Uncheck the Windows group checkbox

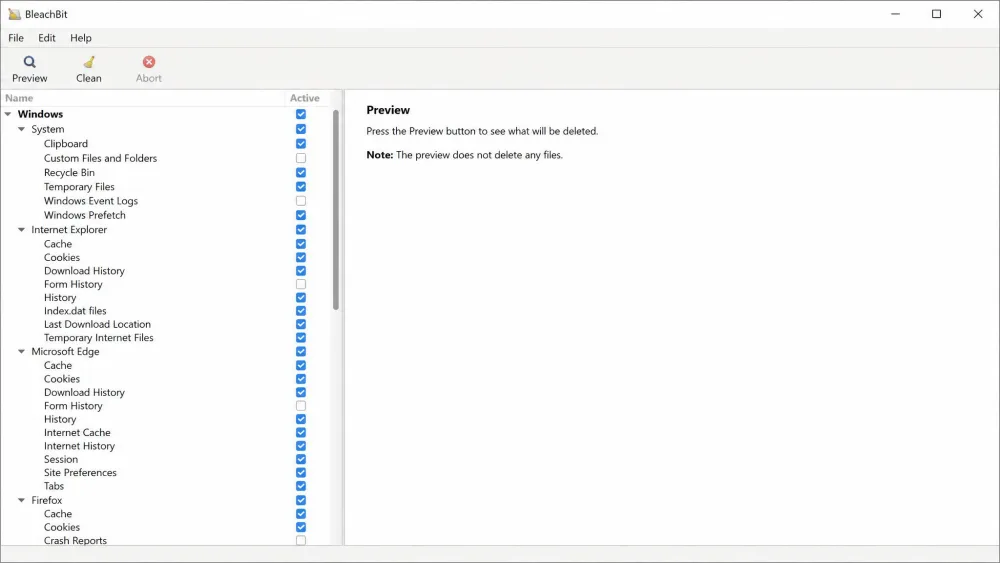[301, 114]
